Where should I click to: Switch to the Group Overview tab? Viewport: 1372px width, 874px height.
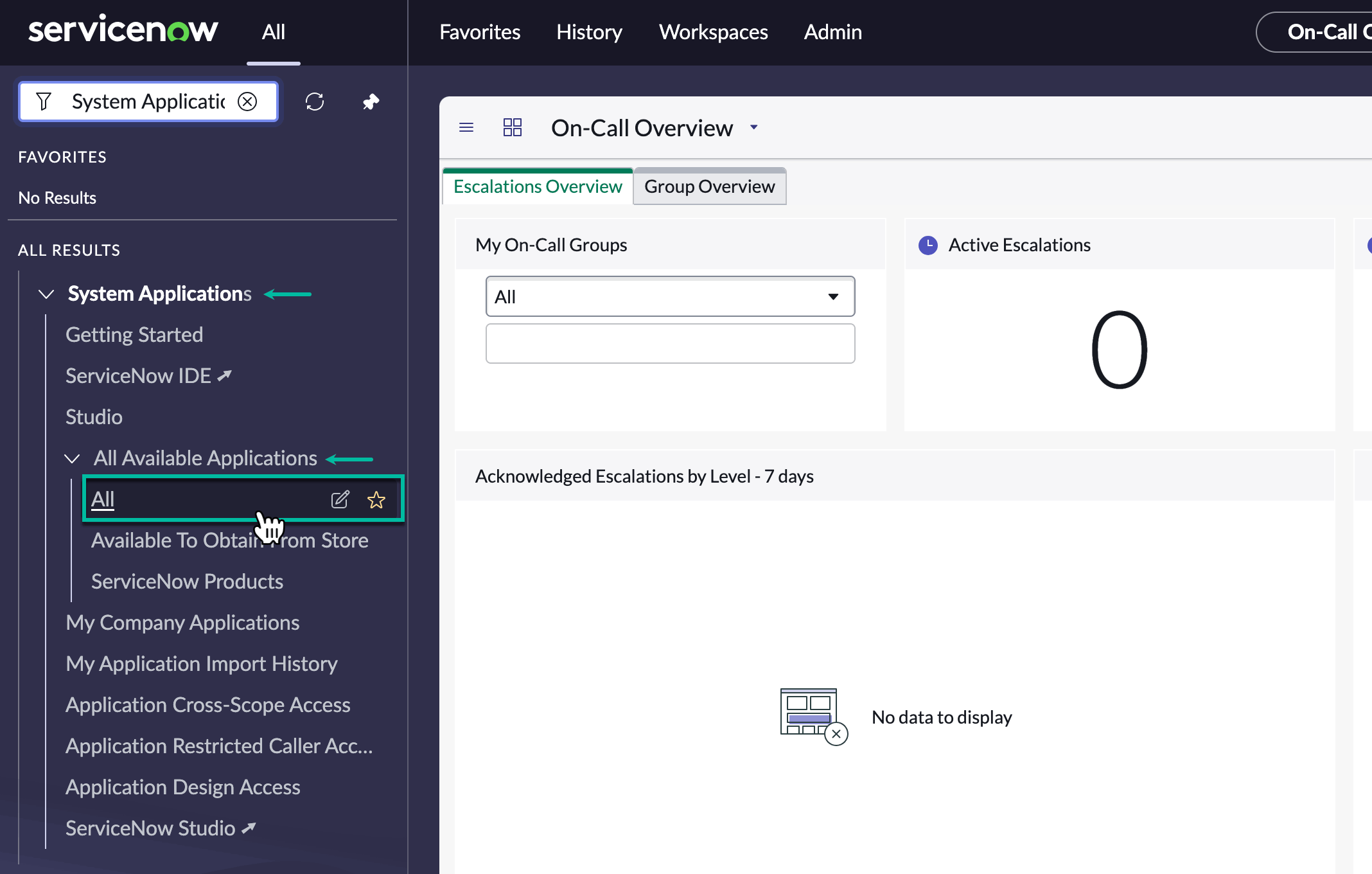(709, 186)
